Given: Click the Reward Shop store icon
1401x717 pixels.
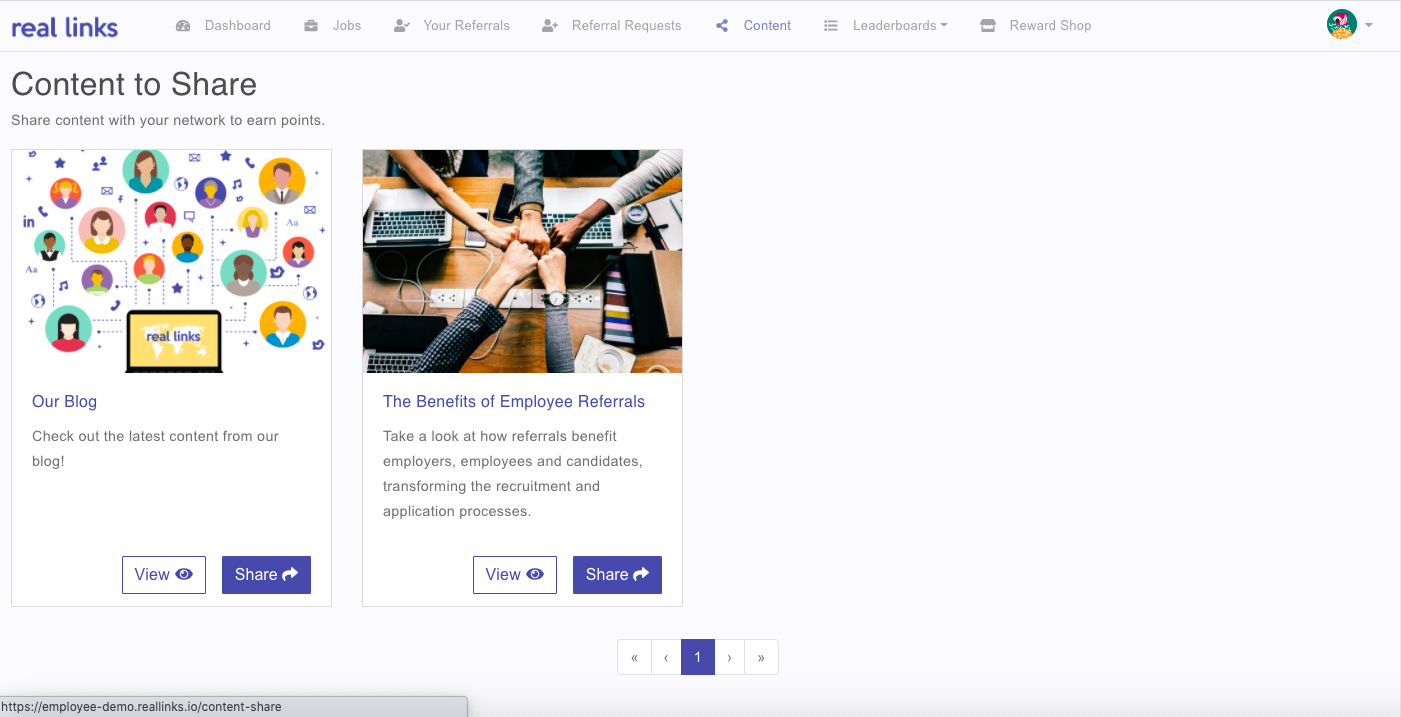Looking at the screenshot, I should (988, 26).
